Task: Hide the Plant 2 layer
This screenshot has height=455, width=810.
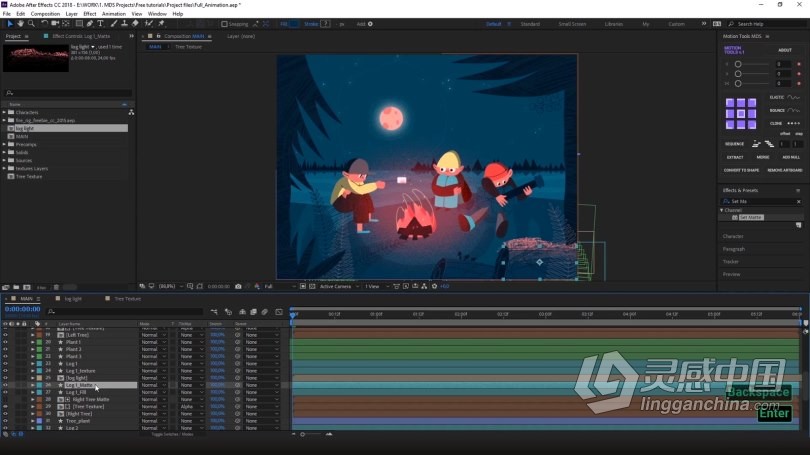Action: pyautogui.click(x=5, y=349)
